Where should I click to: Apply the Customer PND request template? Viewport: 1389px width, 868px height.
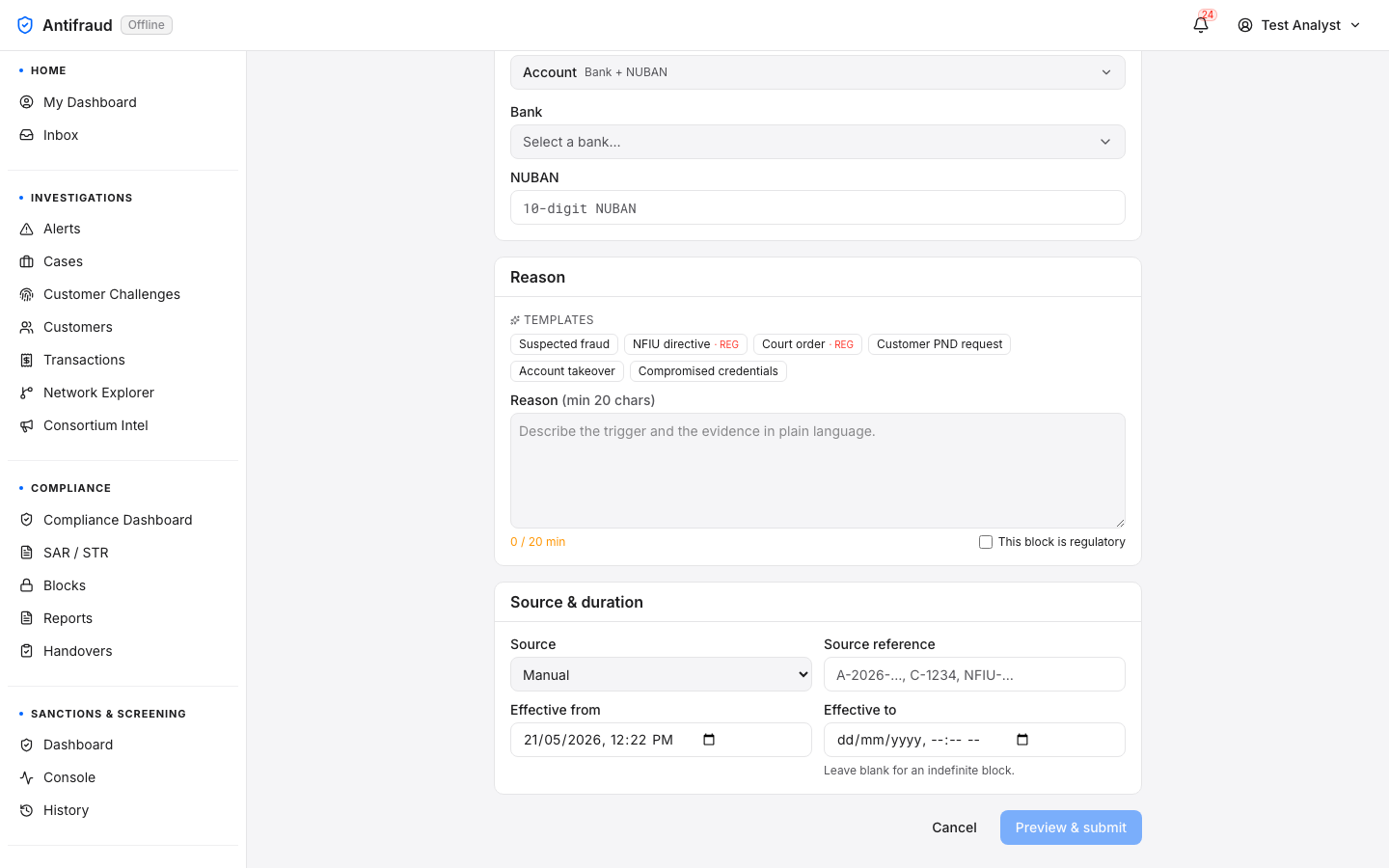pyautogui.click(x=940, y=344)
